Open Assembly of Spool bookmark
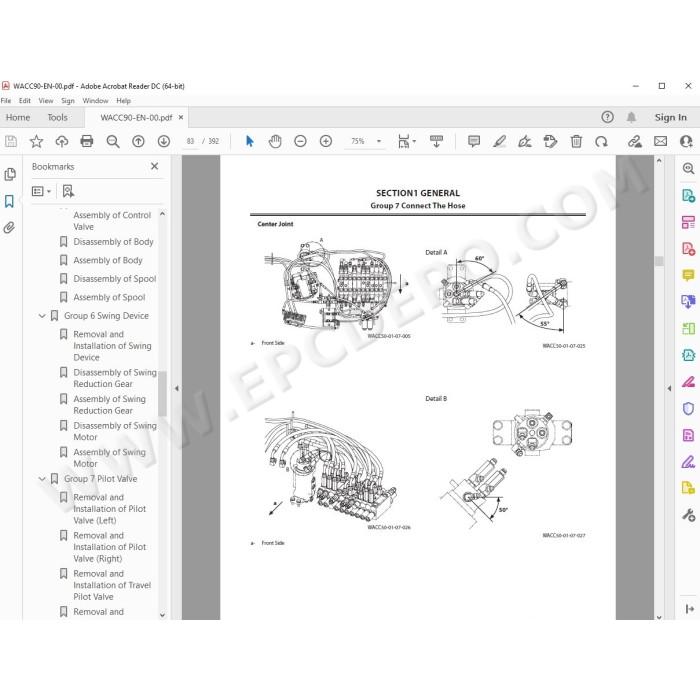 109,297
